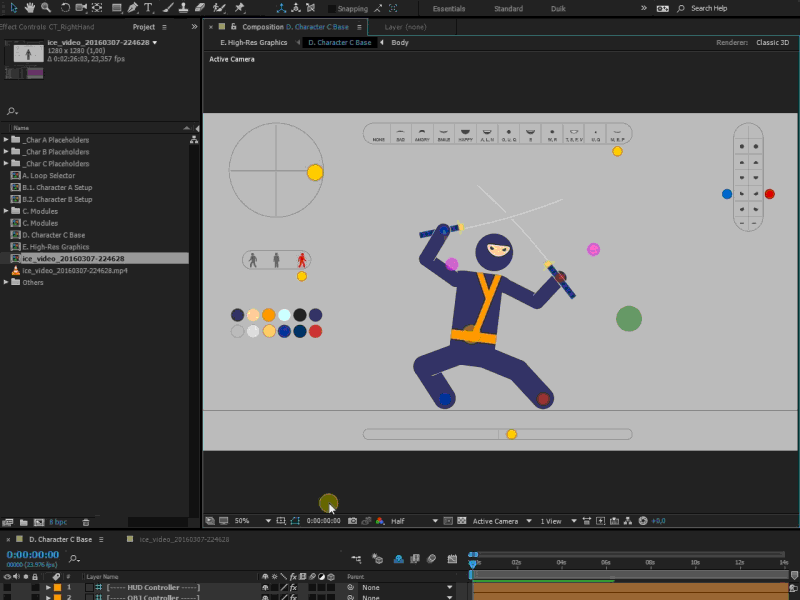Select the Zoom tool
Viewport: 800px width, 600px height.
coord(44,8)
